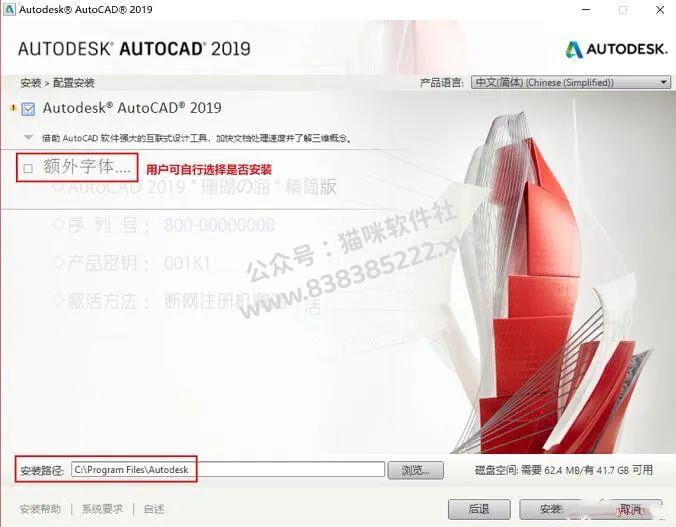Click the 取消 cancel button
Viewport: 676px width, 527px height.
pos(630,509)
